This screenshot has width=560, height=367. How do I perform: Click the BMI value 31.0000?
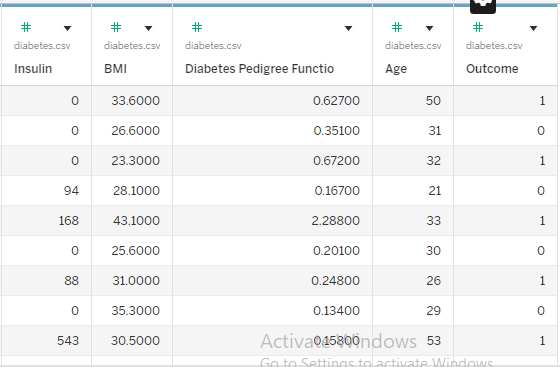tap(136, 281)
